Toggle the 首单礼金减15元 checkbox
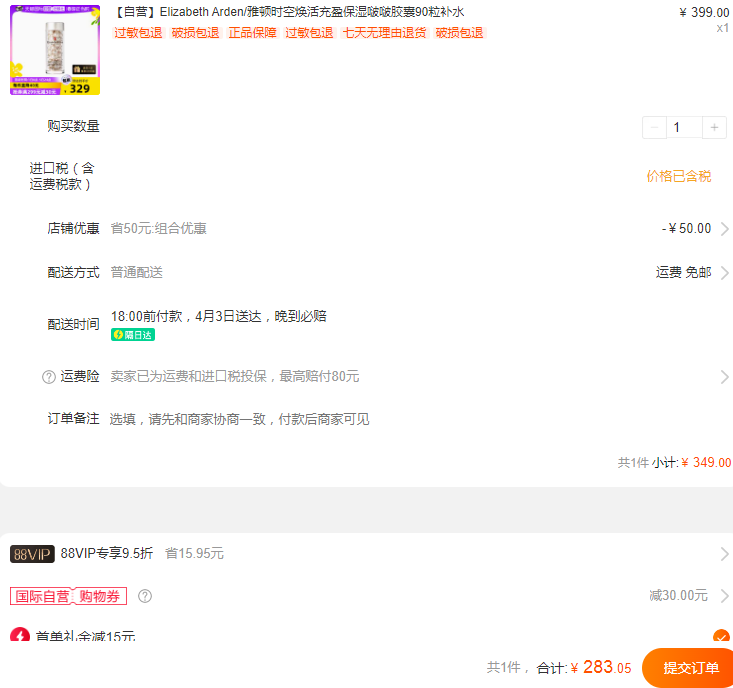Viewport: 733px width, 688px height. (721, 636)
